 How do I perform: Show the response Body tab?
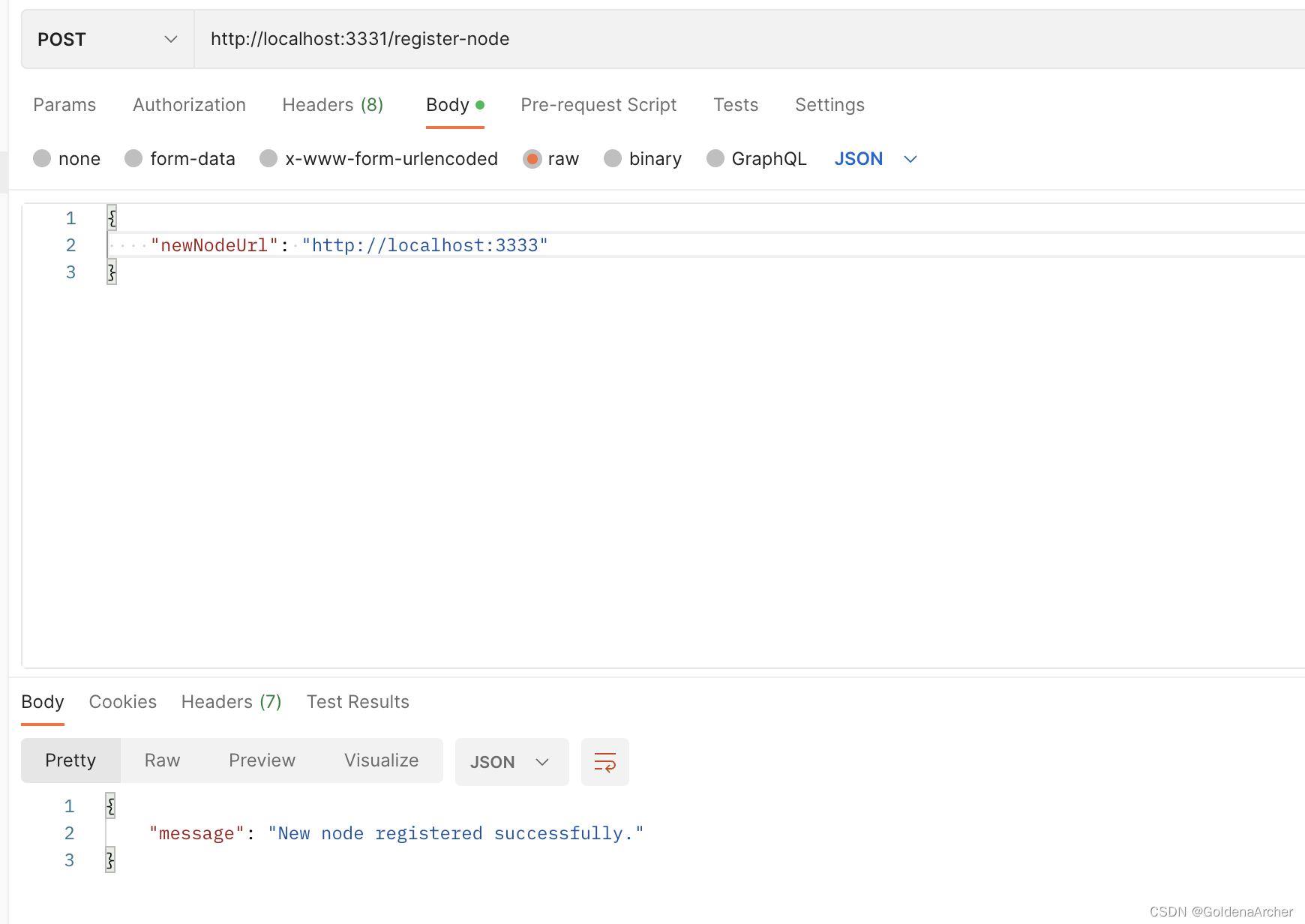[43, 702]
